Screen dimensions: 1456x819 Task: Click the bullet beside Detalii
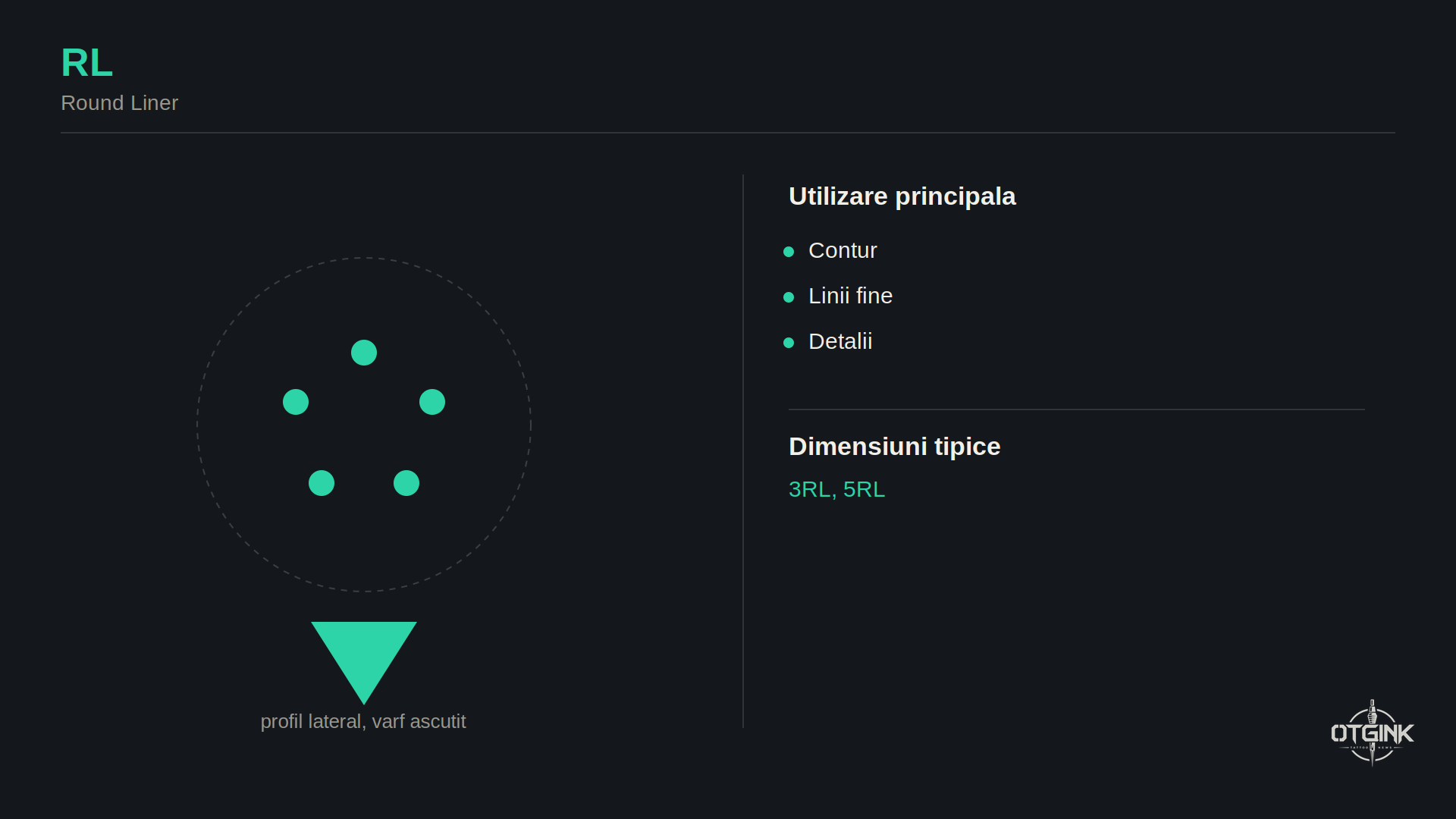pos(789,343)
